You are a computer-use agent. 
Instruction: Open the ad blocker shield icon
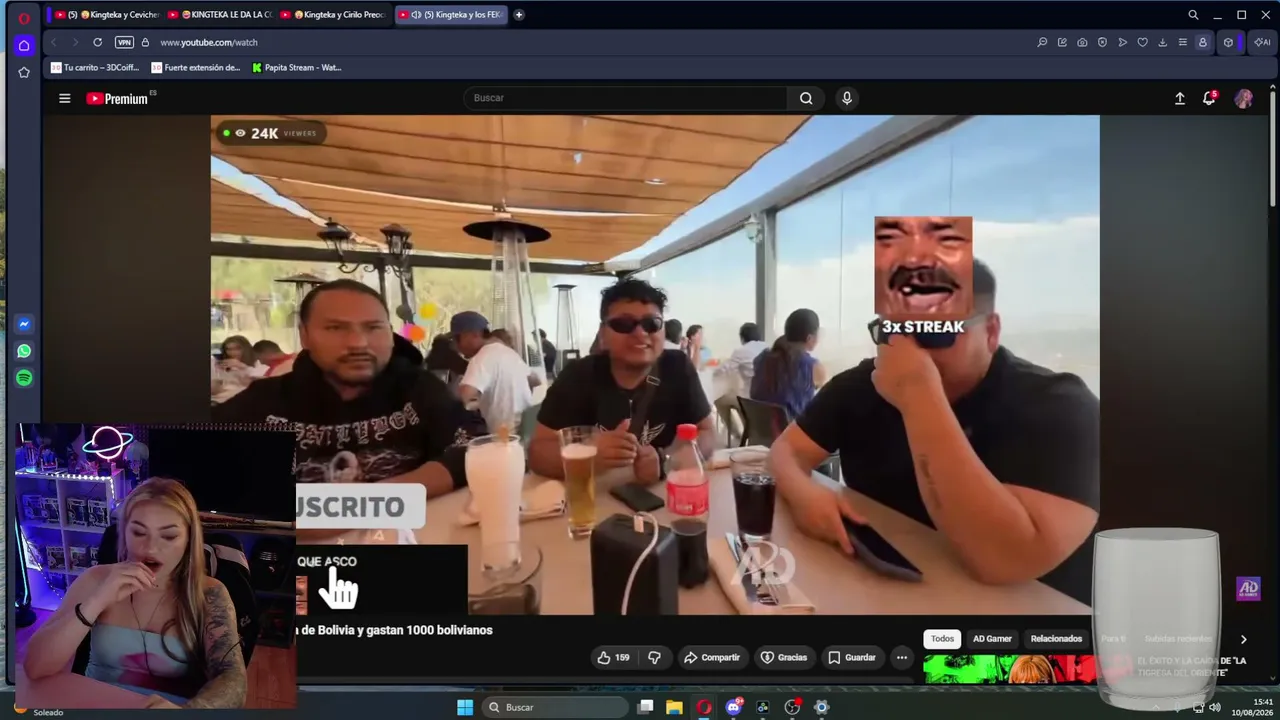[x=1102, y=42]
